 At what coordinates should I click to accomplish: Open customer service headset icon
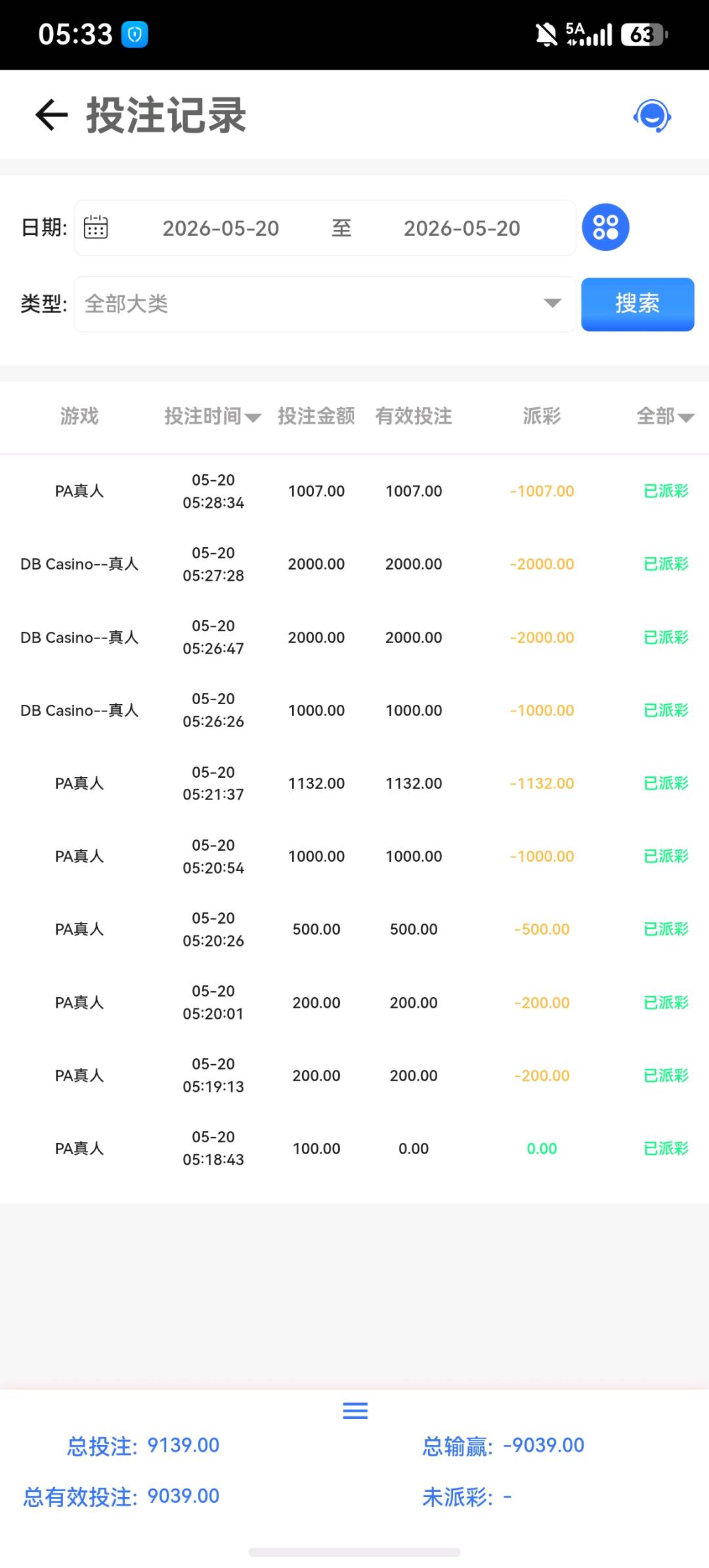coord(652,116)
